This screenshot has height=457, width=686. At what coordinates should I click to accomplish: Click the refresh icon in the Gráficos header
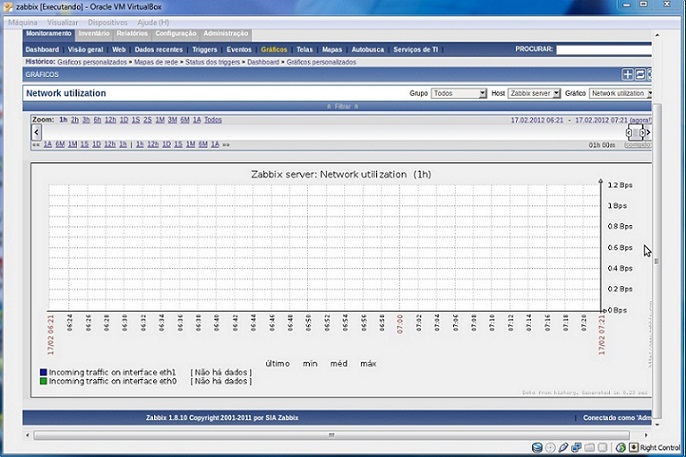[x=640, y=75]
